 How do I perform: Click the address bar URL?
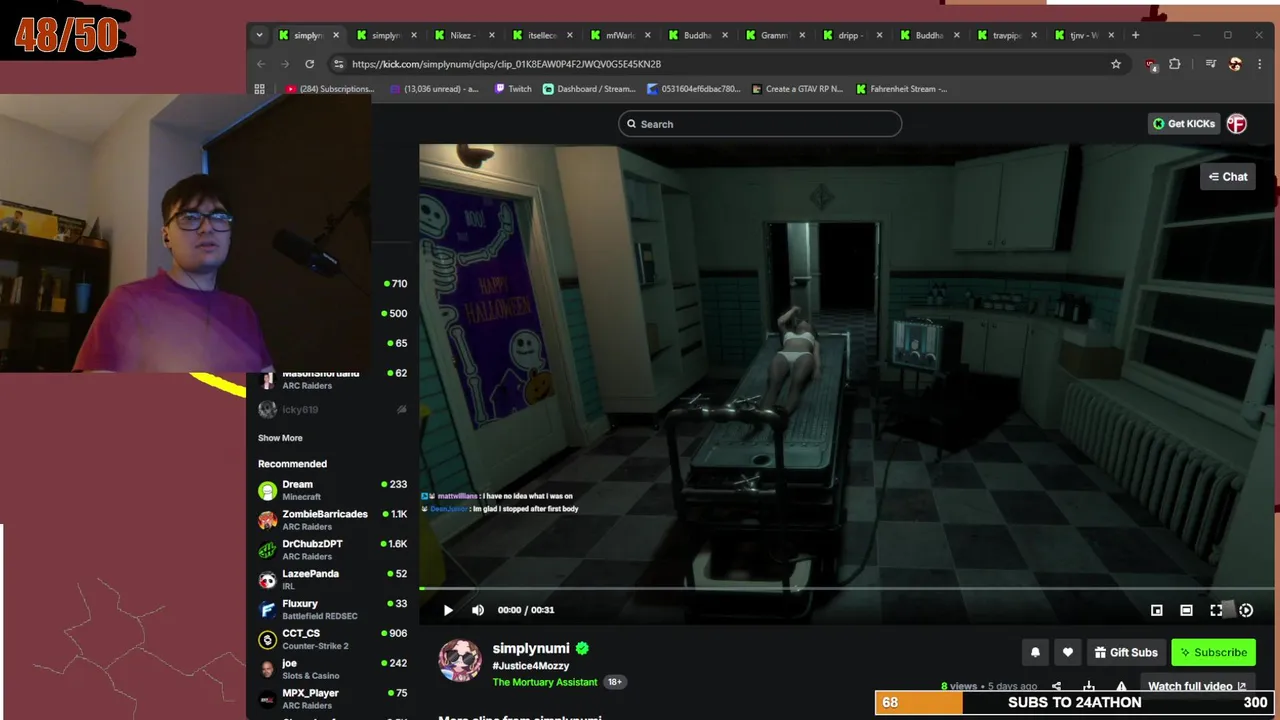tap(506, 64)
